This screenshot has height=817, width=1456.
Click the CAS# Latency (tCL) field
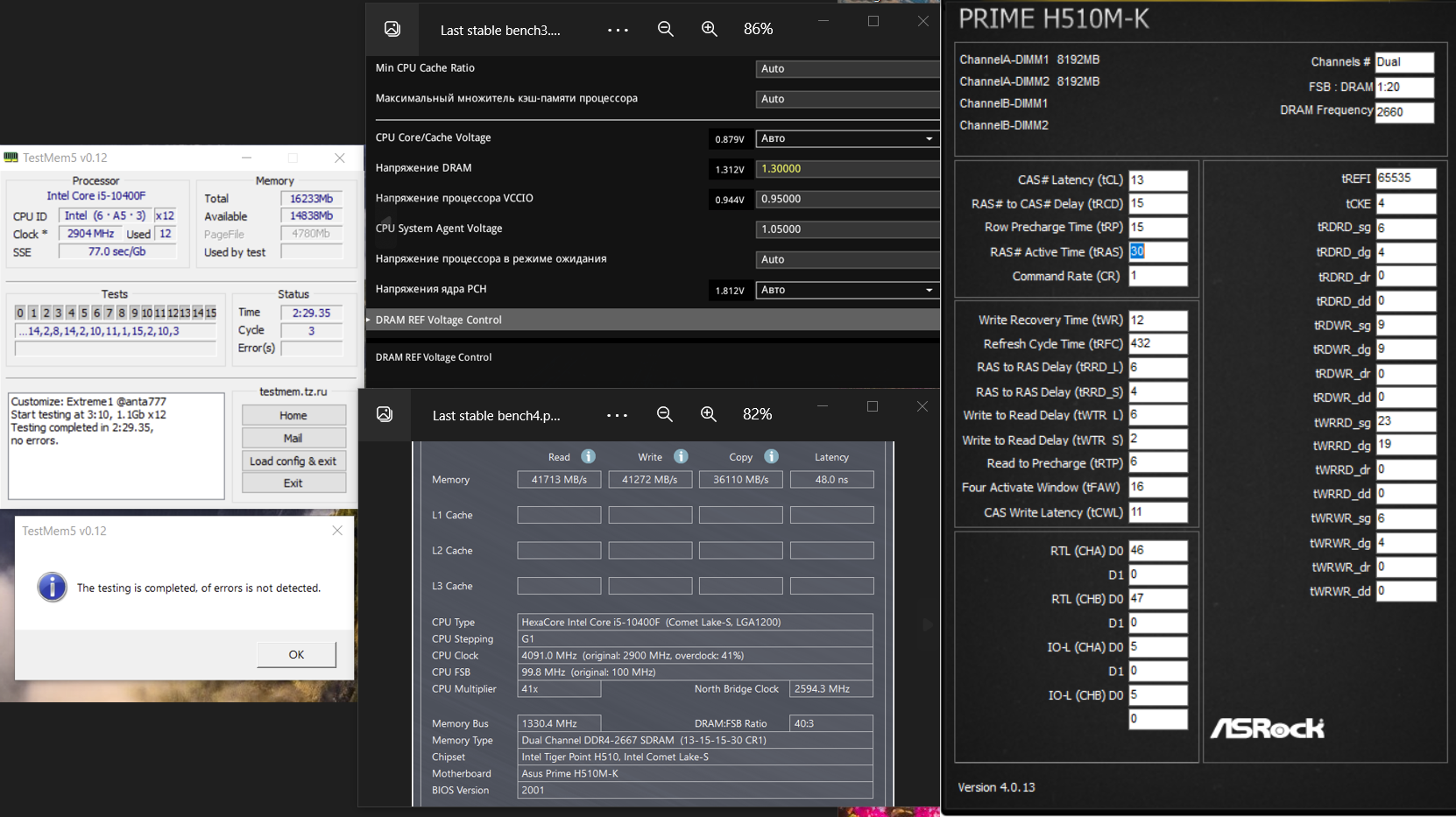tap(1158, 180)
